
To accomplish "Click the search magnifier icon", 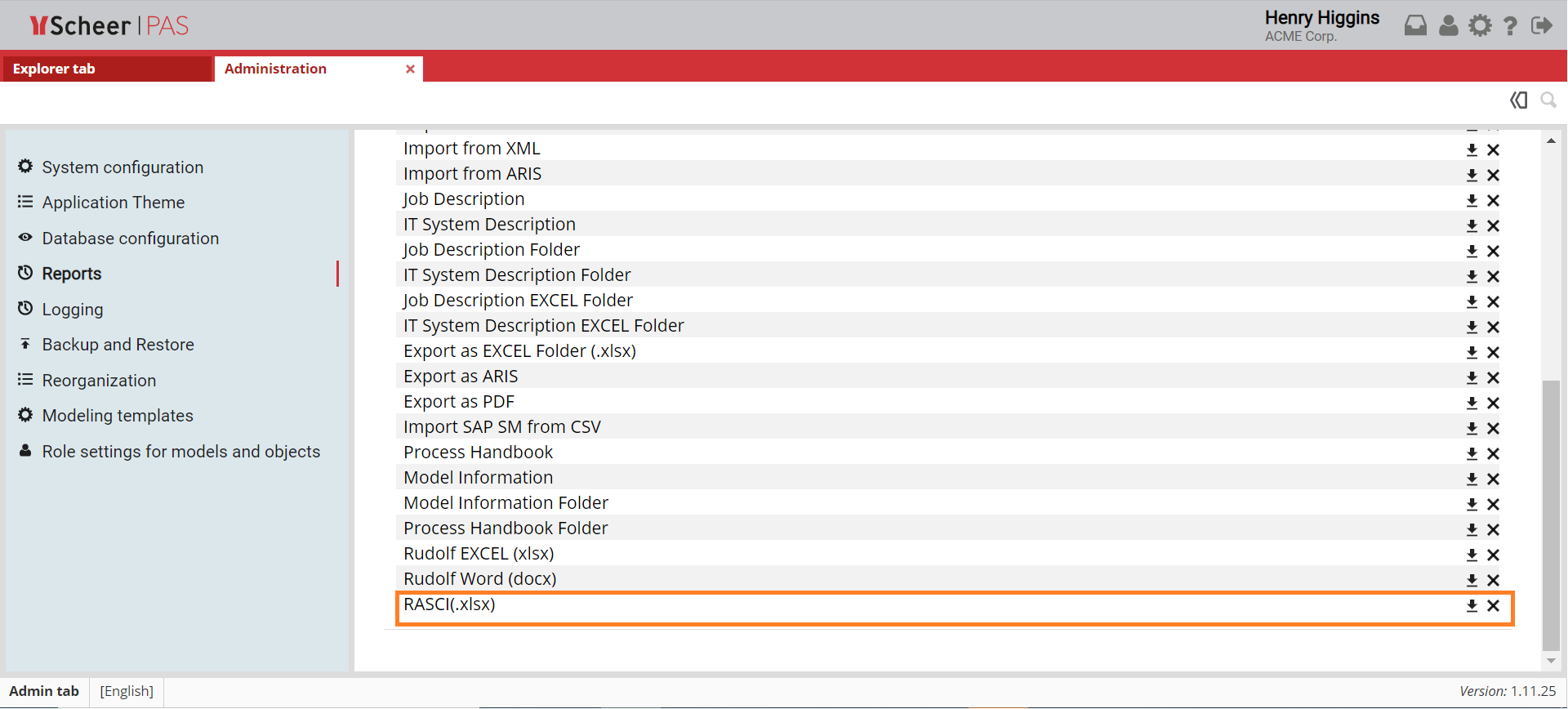I will coord(1548,100).
